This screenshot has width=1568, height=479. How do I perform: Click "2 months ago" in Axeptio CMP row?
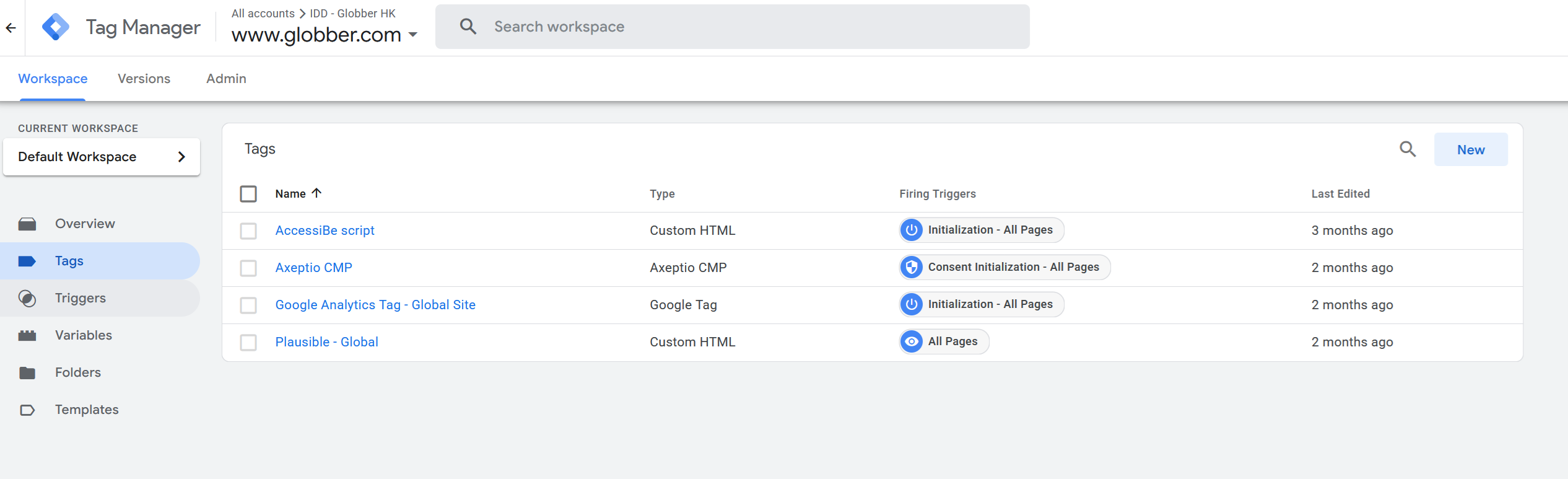point(1352,268)
